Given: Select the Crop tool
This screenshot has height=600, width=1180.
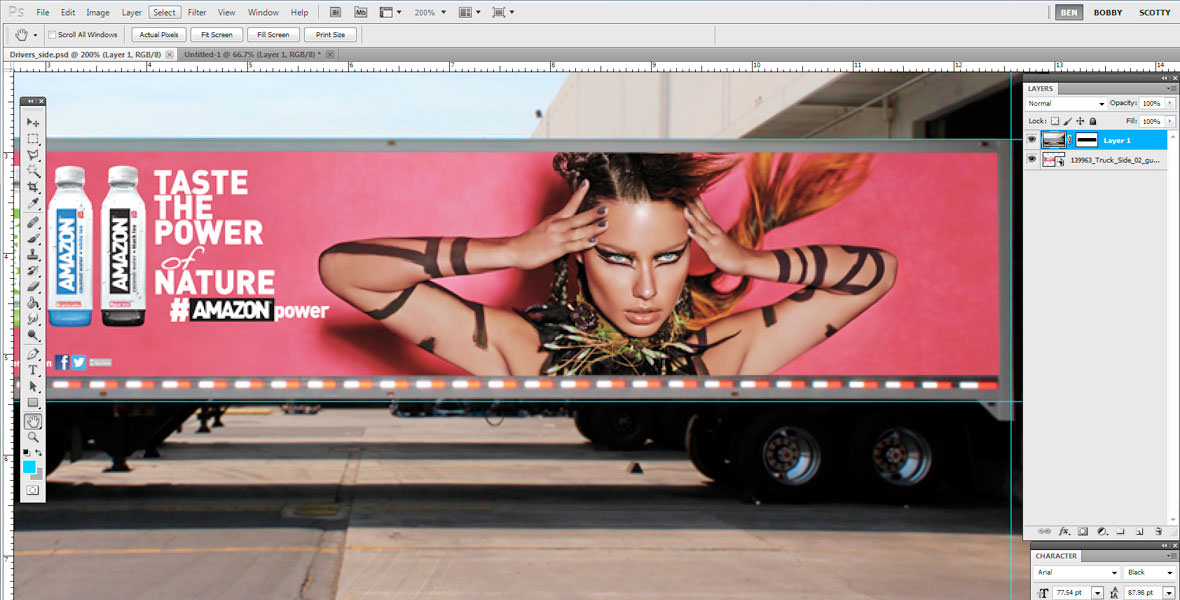Looking at the screenshot, I should click(x=33, y=187).
